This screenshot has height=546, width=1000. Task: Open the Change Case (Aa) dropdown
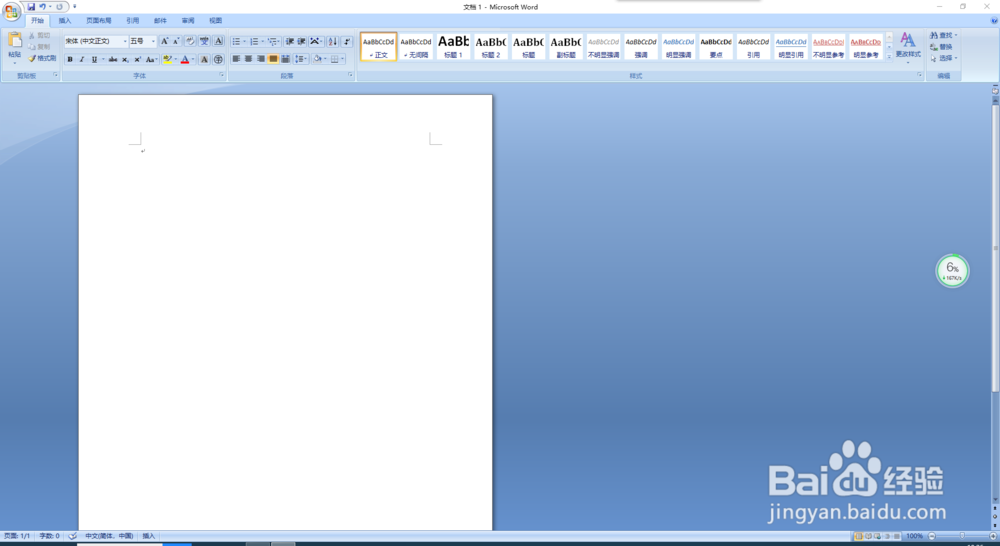(x=151, y=59)
